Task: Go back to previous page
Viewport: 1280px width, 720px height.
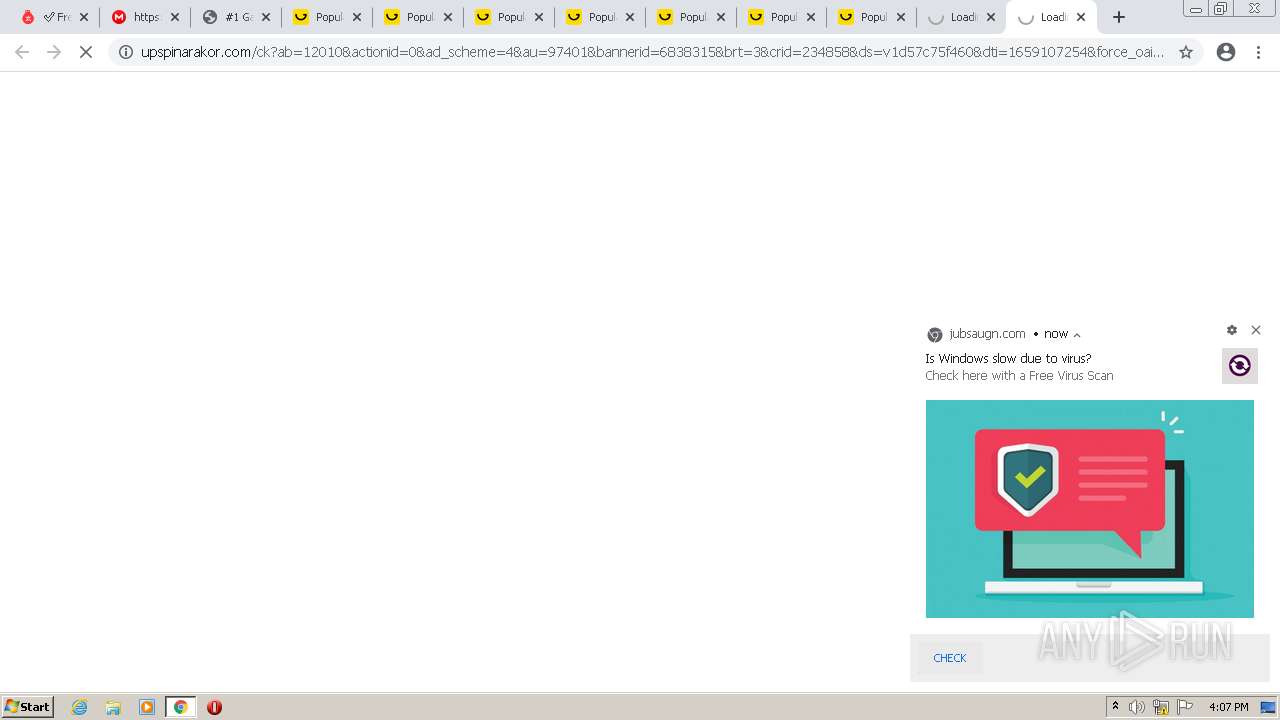Action: (x=22, y=52)
